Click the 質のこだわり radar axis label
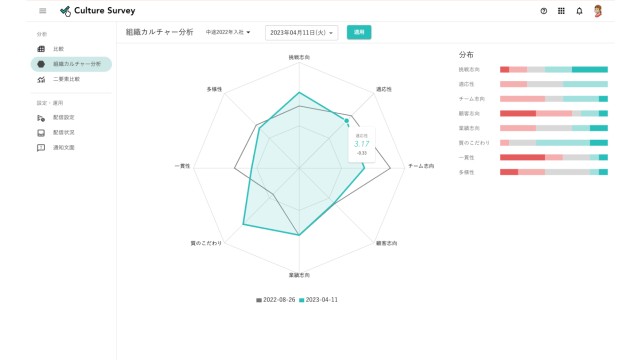 click(206, 243)
